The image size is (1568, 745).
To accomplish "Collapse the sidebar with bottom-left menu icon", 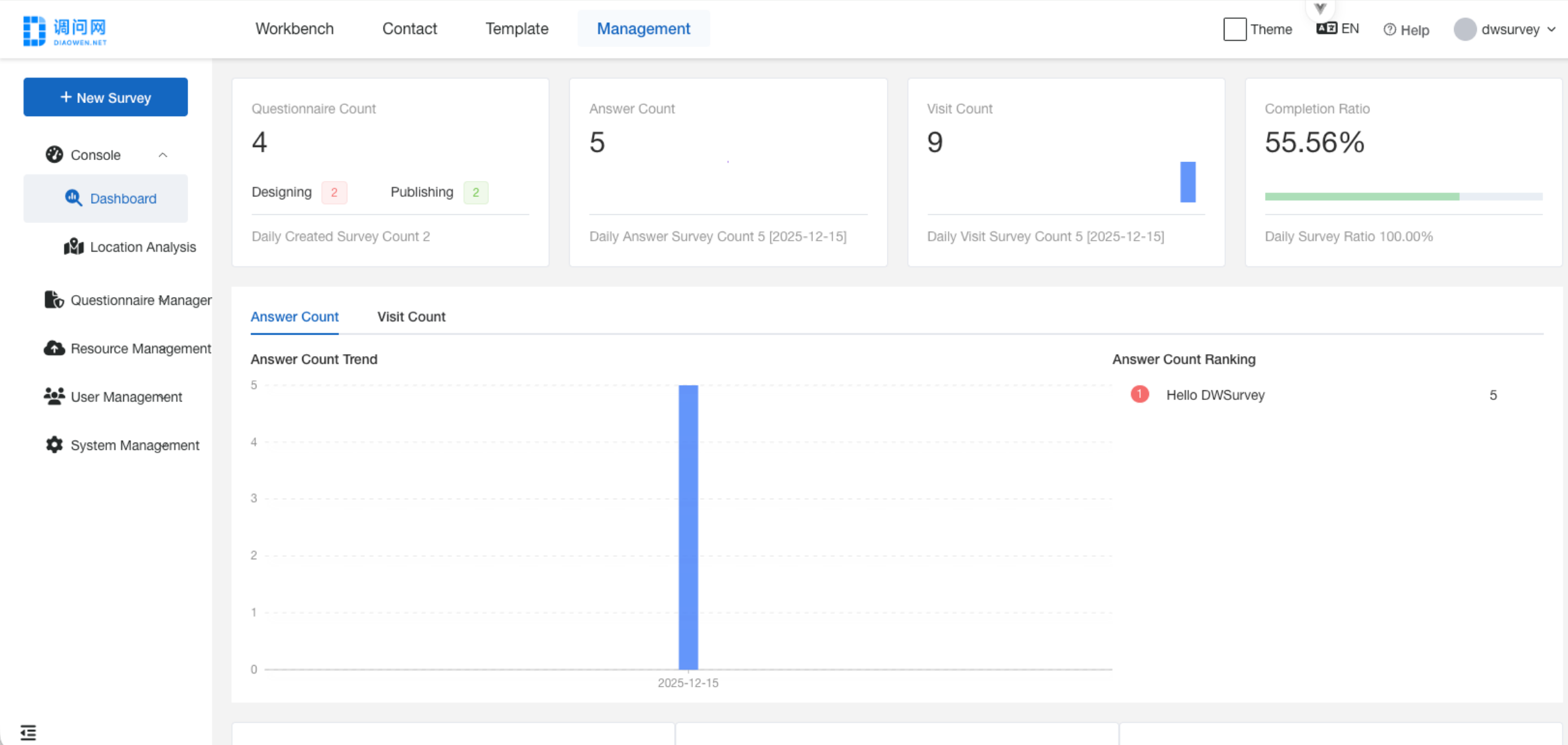I will 28,732.
